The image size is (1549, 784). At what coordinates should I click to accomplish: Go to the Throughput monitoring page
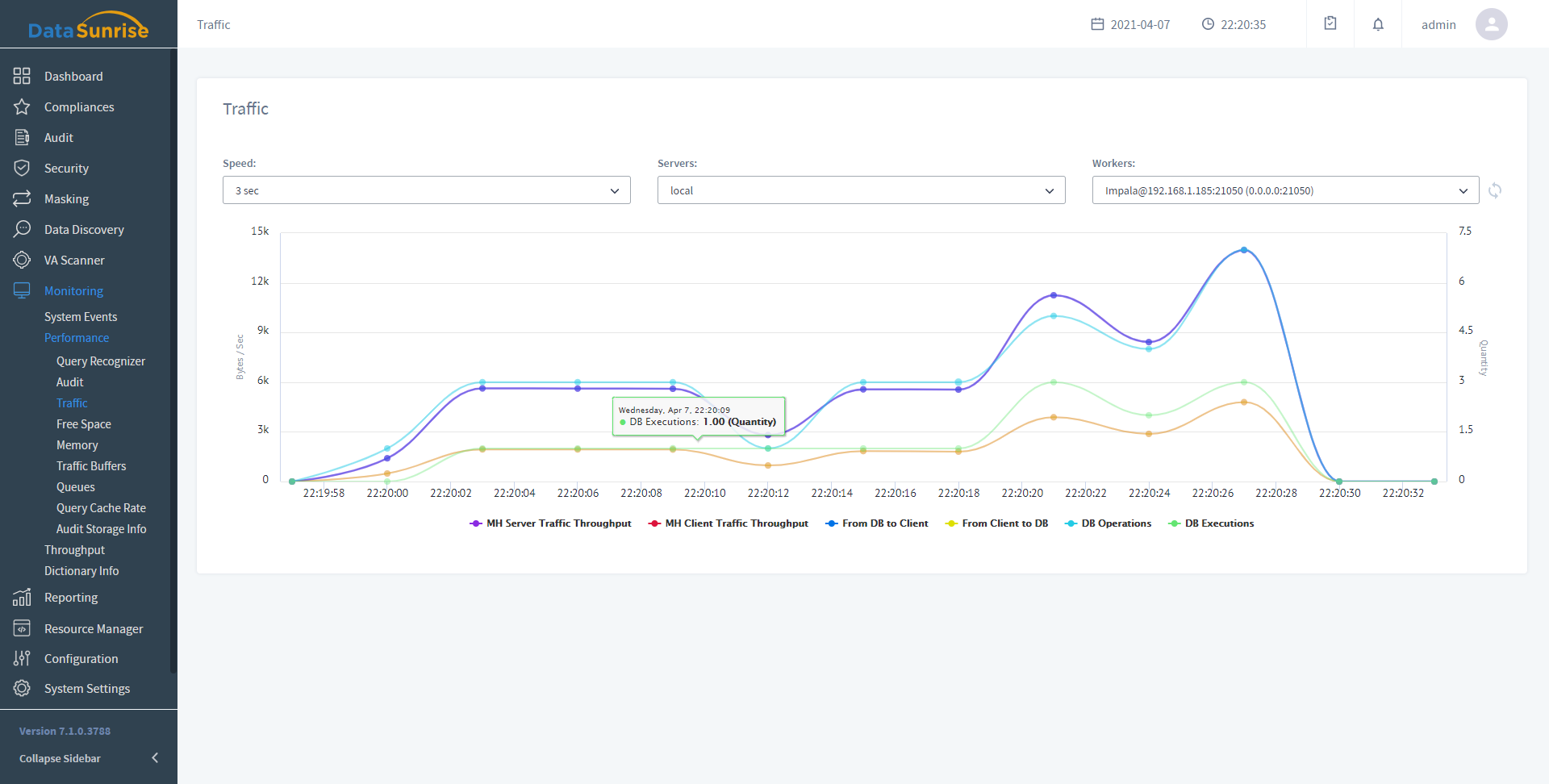74,550
